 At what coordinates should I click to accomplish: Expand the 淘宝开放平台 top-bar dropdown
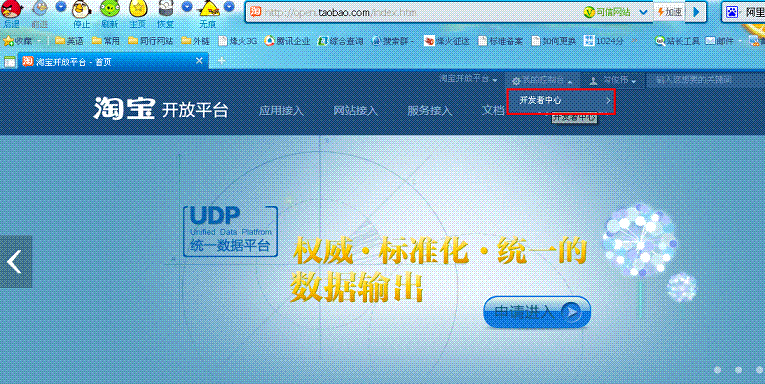click(x=468, y=80)
